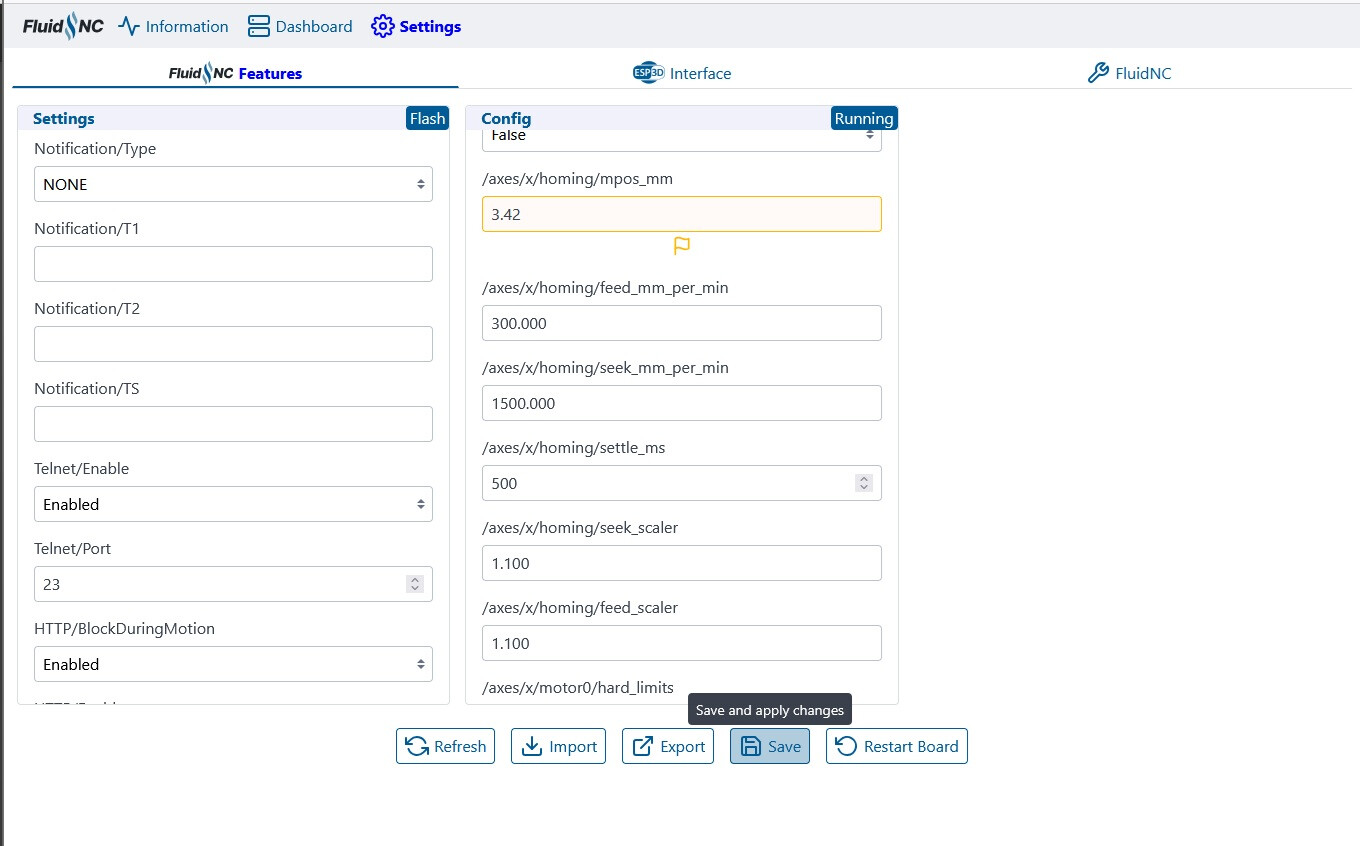Screen dimensions: 1360x846
Task: Click the FluidNC logo in the header
Action: 63,27
